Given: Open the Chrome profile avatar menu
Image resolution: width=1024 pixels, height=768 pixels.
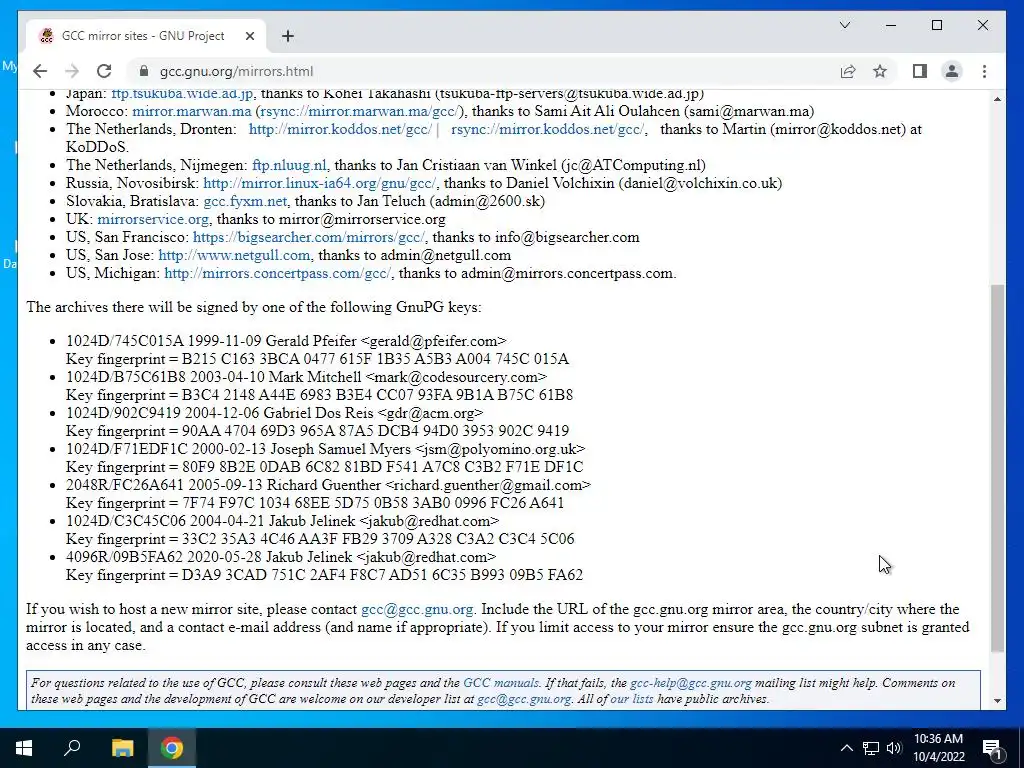Looking at the screenshot, I should tap(952, 71).
